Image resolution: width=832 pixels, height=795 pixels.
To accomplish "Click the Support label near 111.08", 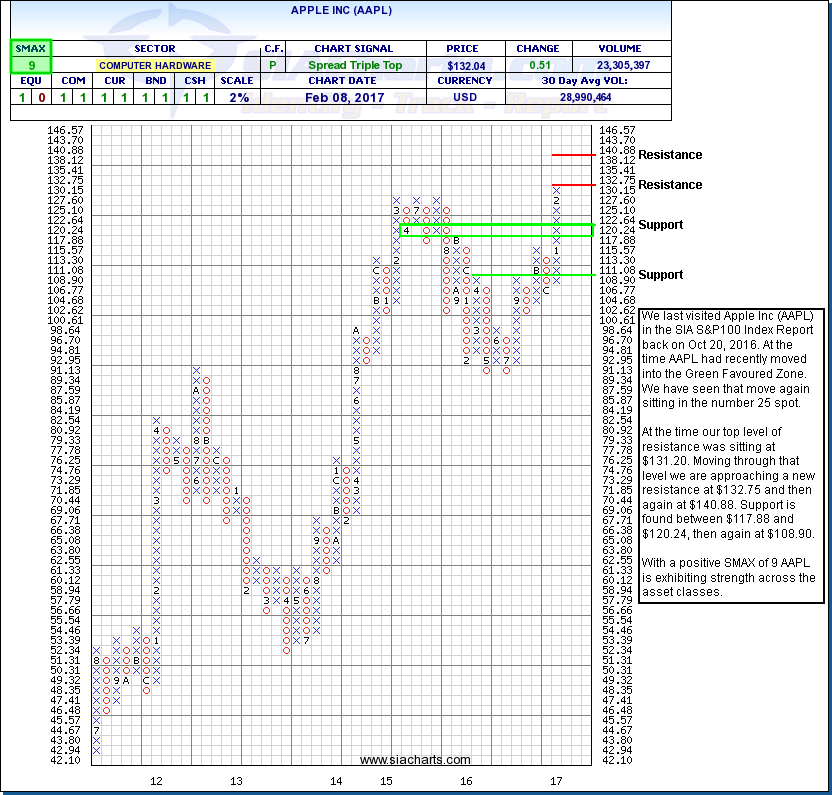I will pyautogui.click(x=661, y=275).
